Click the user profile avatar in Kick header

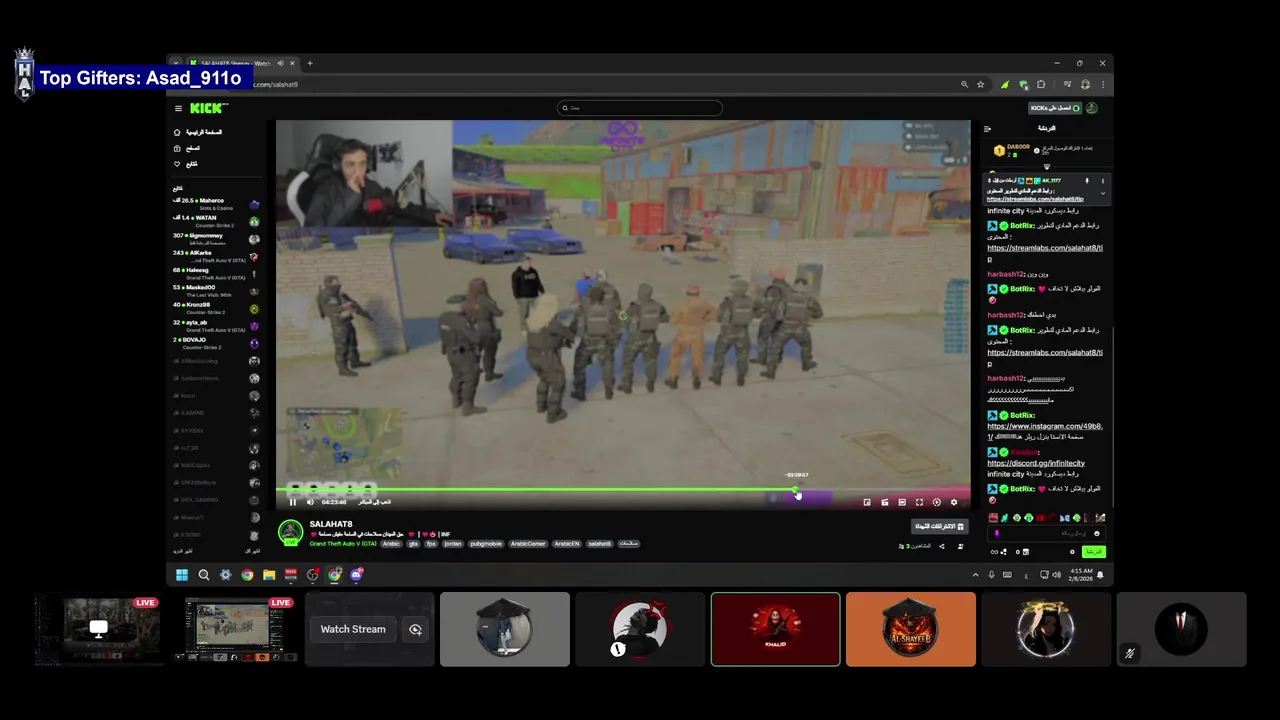(1092, 108)
